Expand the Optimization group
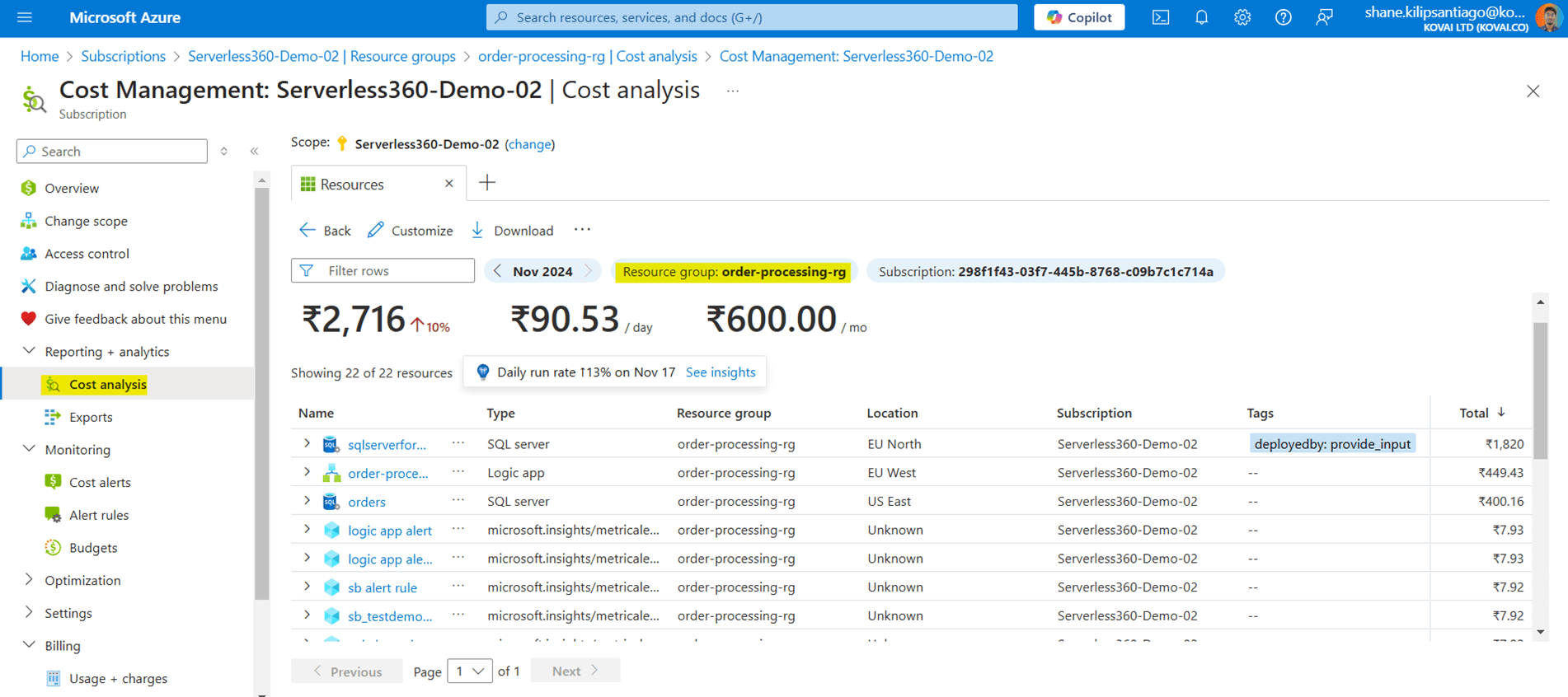 [x=29, y=580]
